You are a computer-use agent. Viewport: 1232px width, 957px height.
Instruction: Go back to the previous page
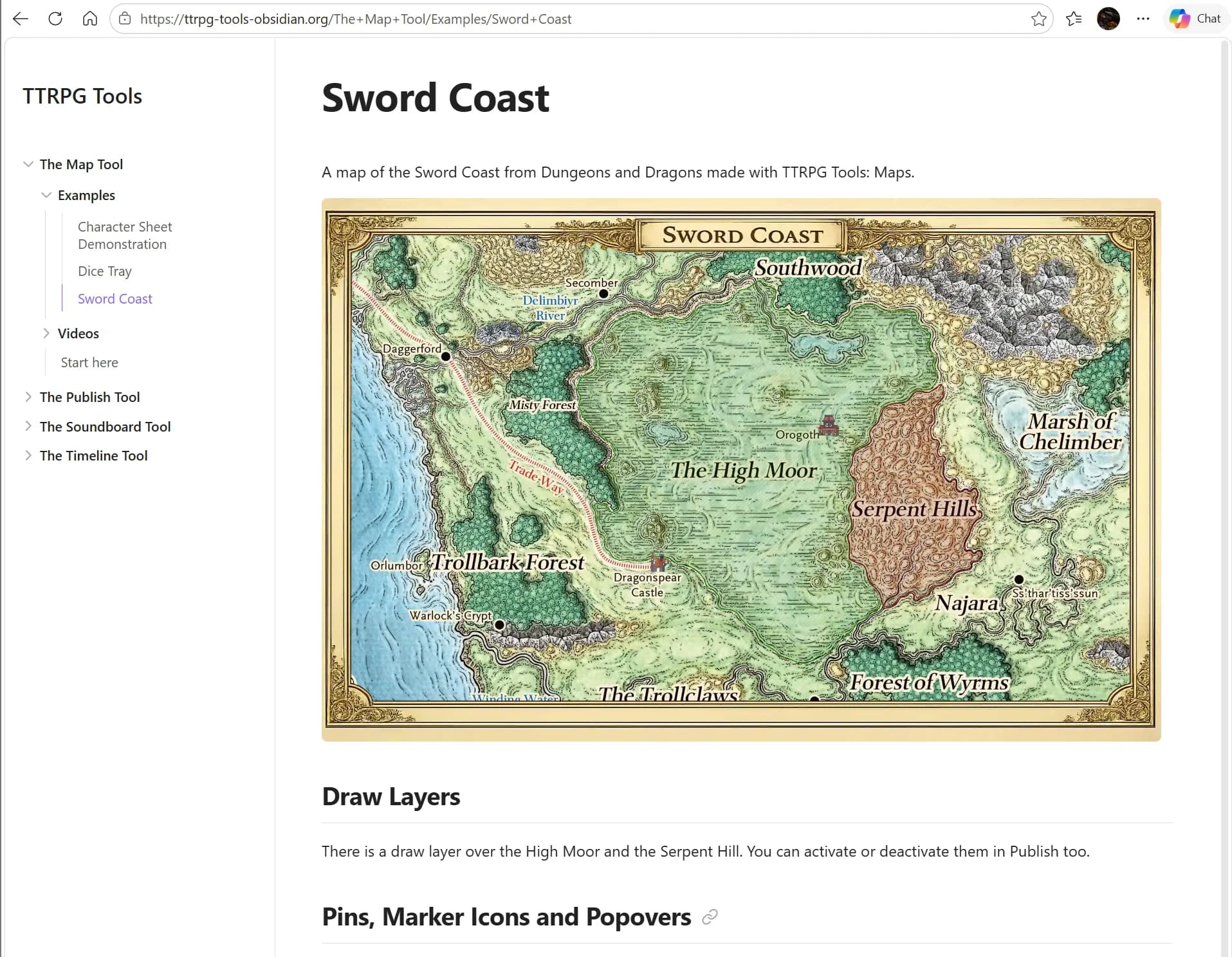(x=21, y=19)
